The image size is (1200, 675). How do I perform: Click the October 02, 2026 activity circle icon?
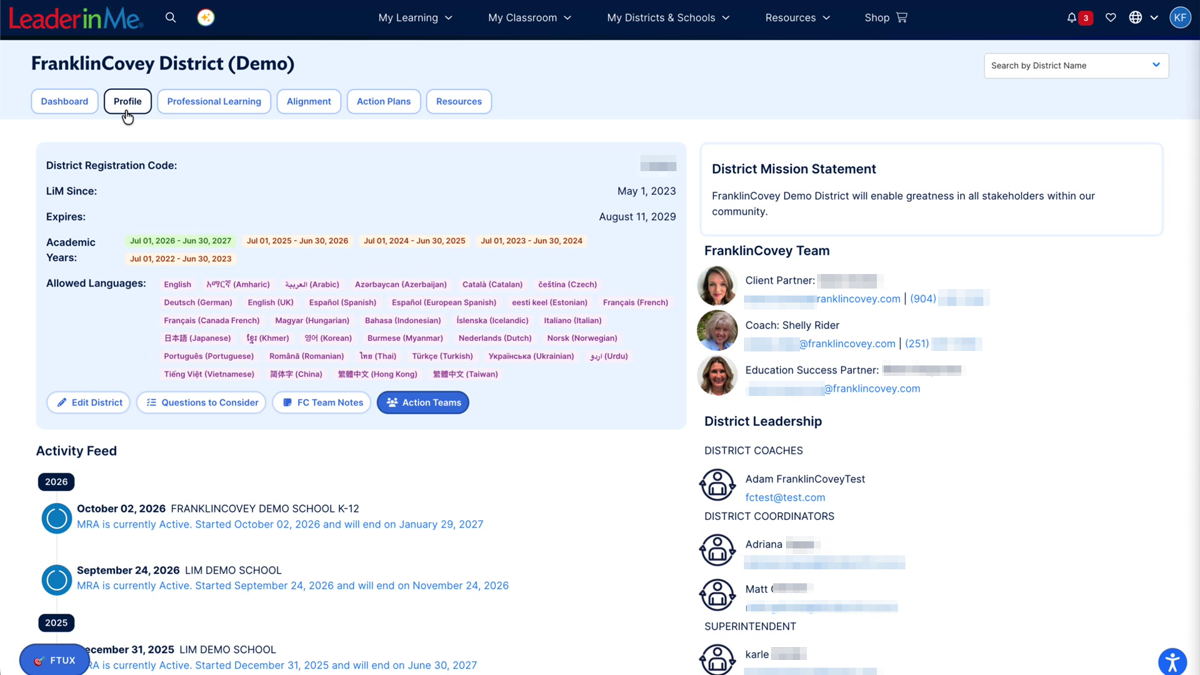[x=57, y=518]
